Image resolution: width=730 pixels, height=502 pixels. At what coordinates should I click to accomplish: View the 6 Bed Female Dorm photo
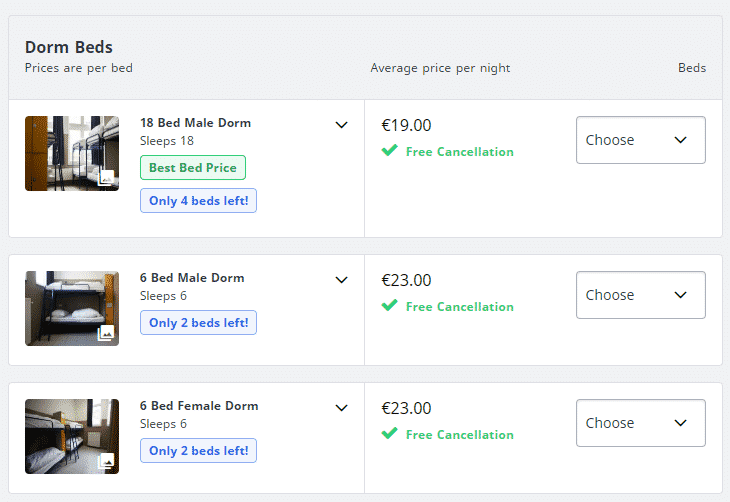coord(72,436)
